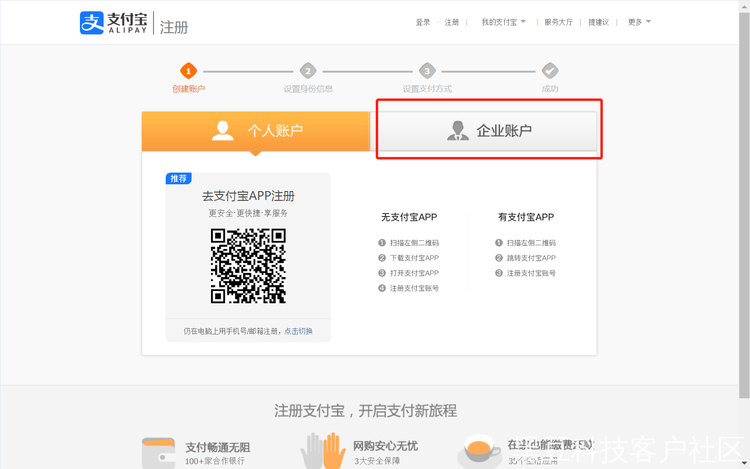
Task: Click the 设置身份信息 step label
Action: coord(308,89)
